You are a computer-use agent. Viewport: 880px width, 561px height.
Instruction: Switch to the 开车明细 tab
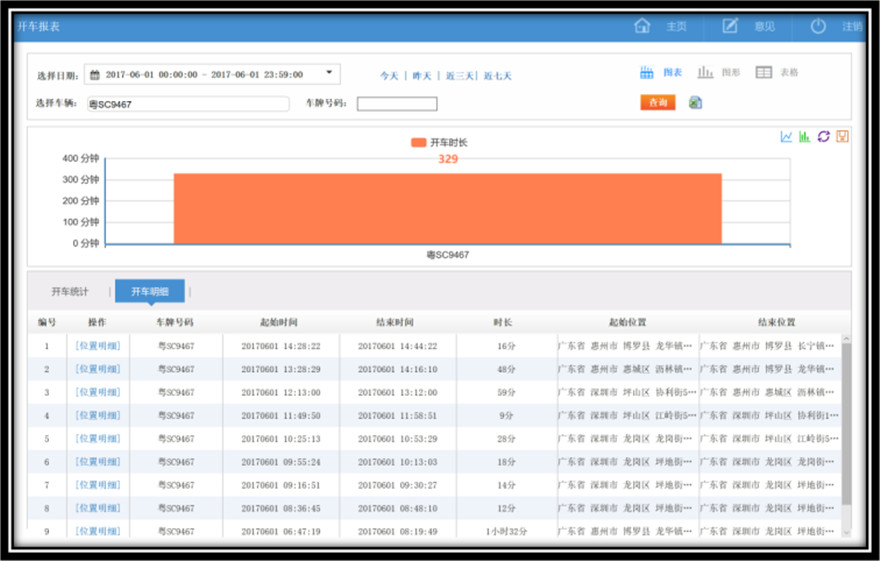150,292
